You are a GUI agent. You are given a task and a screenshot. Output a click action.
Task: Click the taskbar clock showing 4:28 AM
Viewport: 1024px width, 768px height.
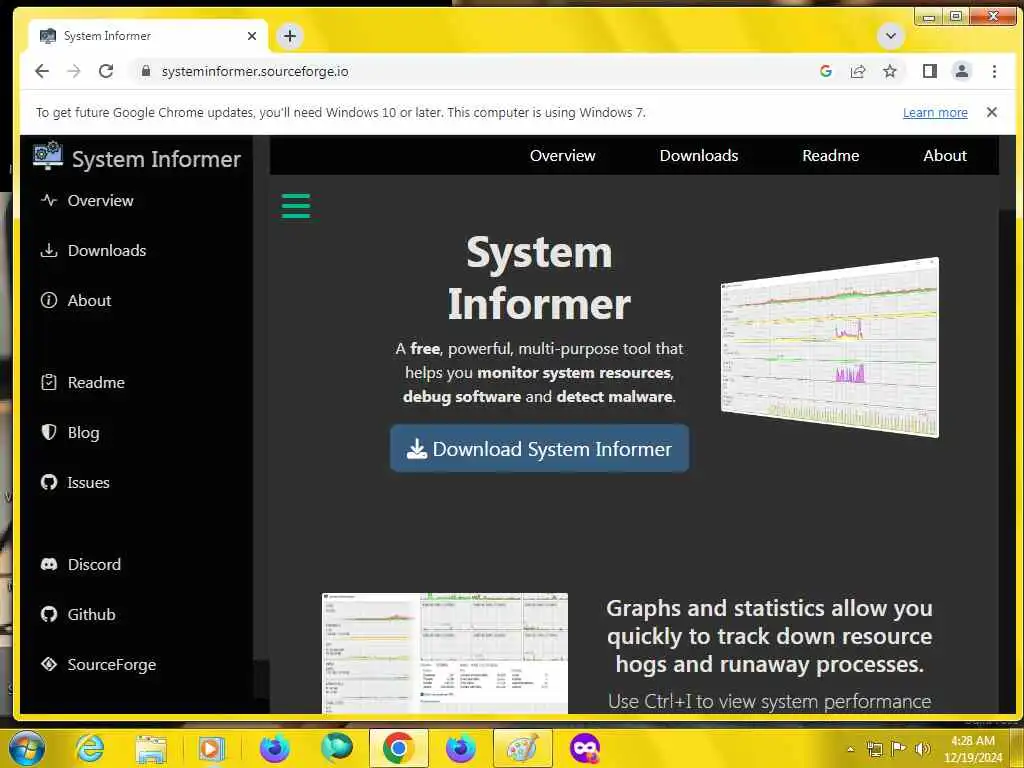(972, 749)
